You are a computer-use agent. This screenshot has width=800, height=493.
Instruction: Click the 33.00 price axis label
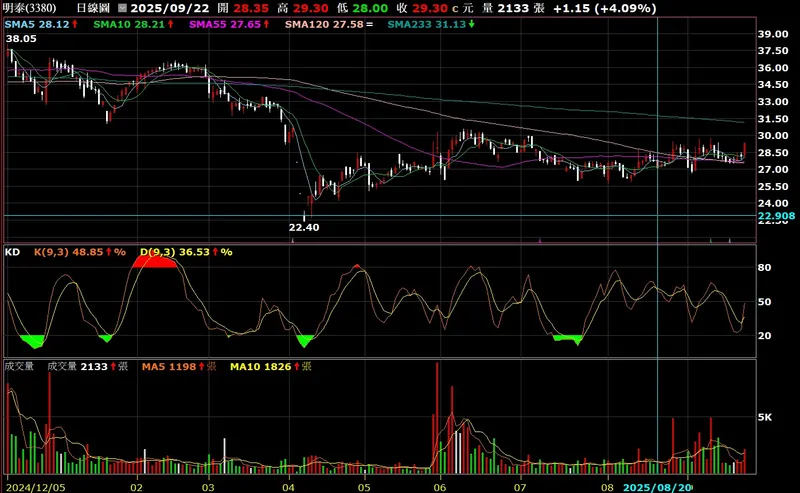click(x=773, y=102)
